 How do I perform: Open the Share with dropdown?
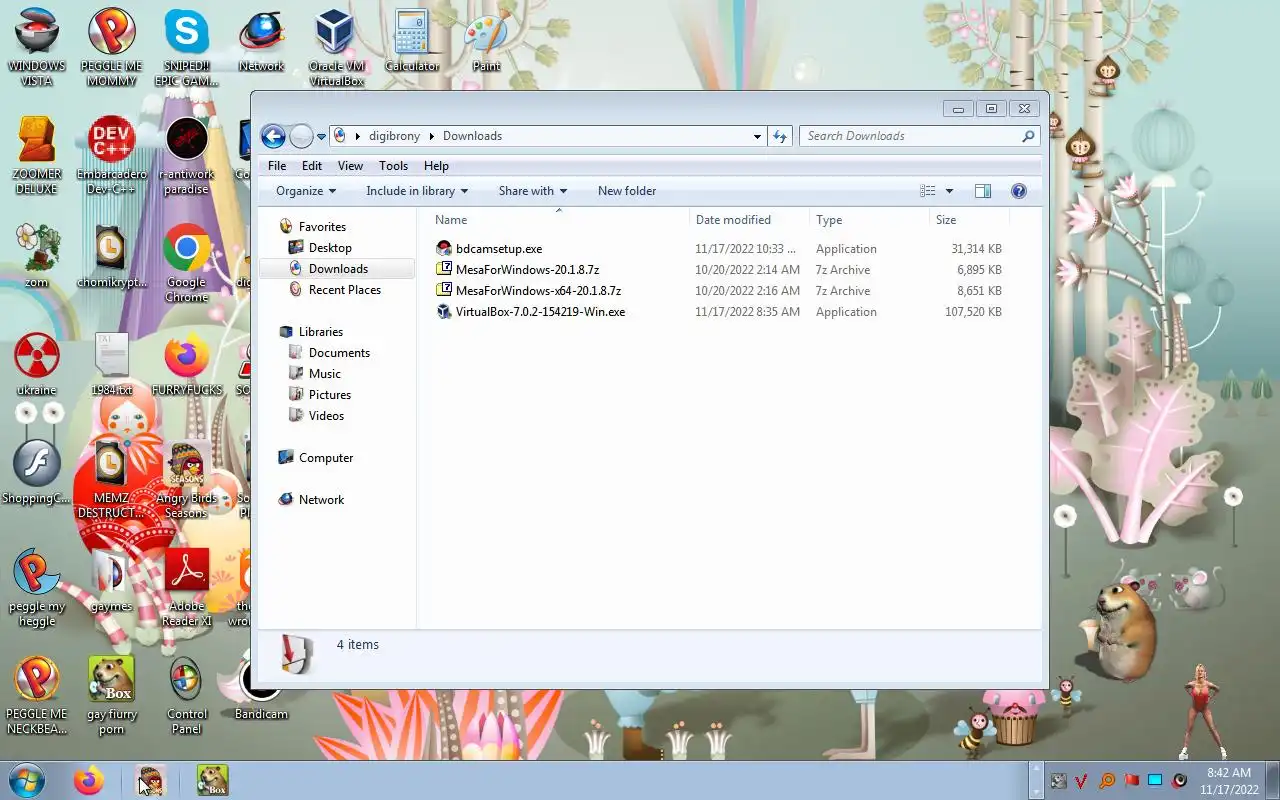[533, 191]
